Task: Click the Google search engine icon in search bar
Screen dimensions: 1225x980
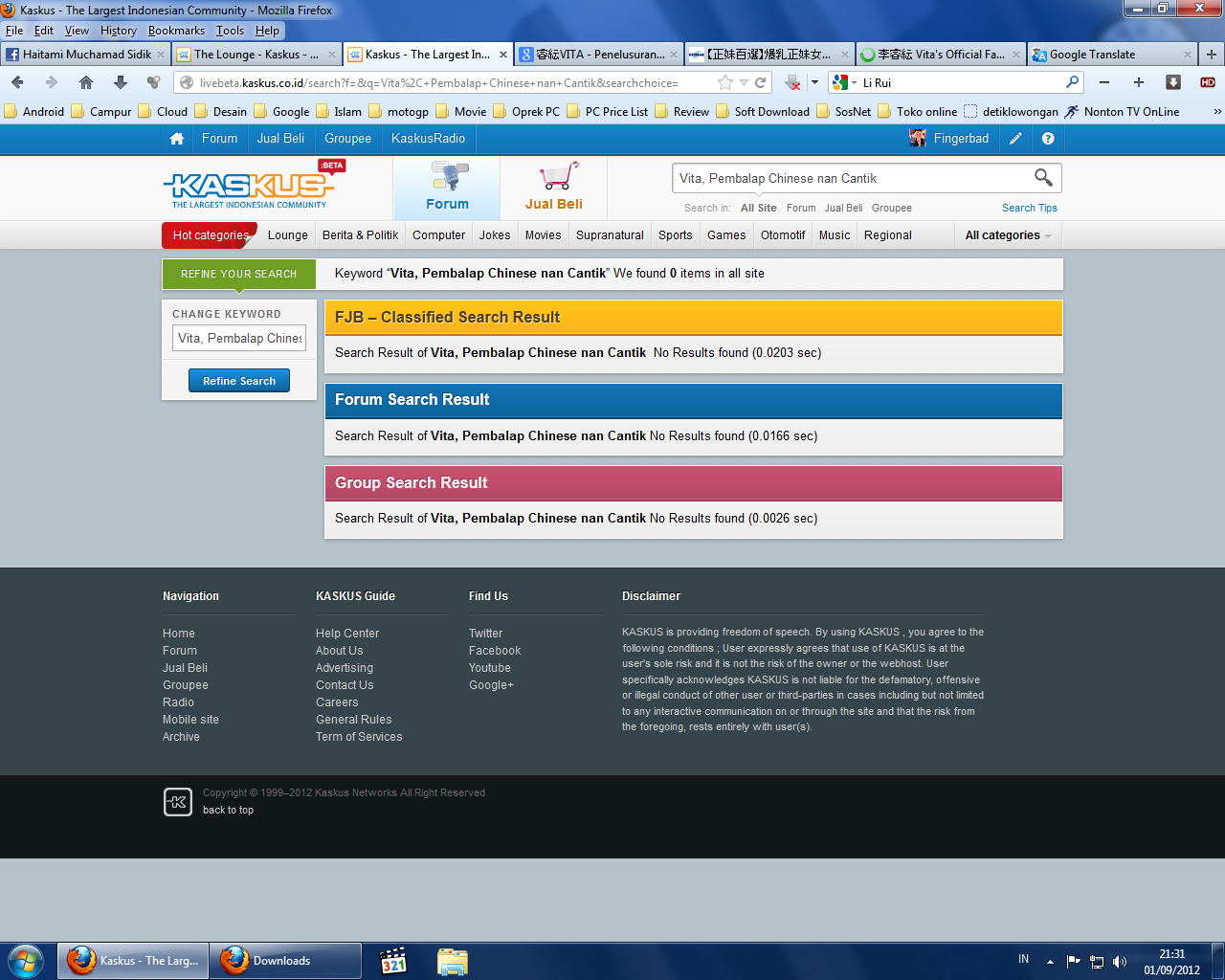Action: 839,82
